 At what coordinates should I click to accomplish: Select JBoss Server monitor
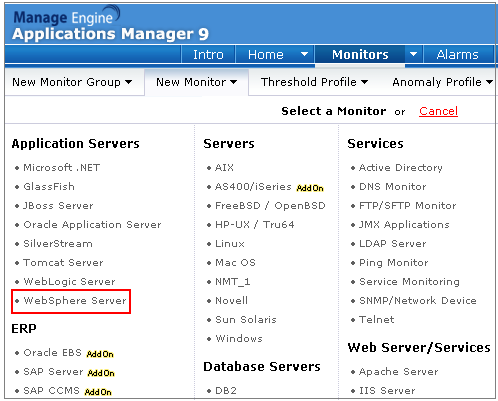(58, 206)
